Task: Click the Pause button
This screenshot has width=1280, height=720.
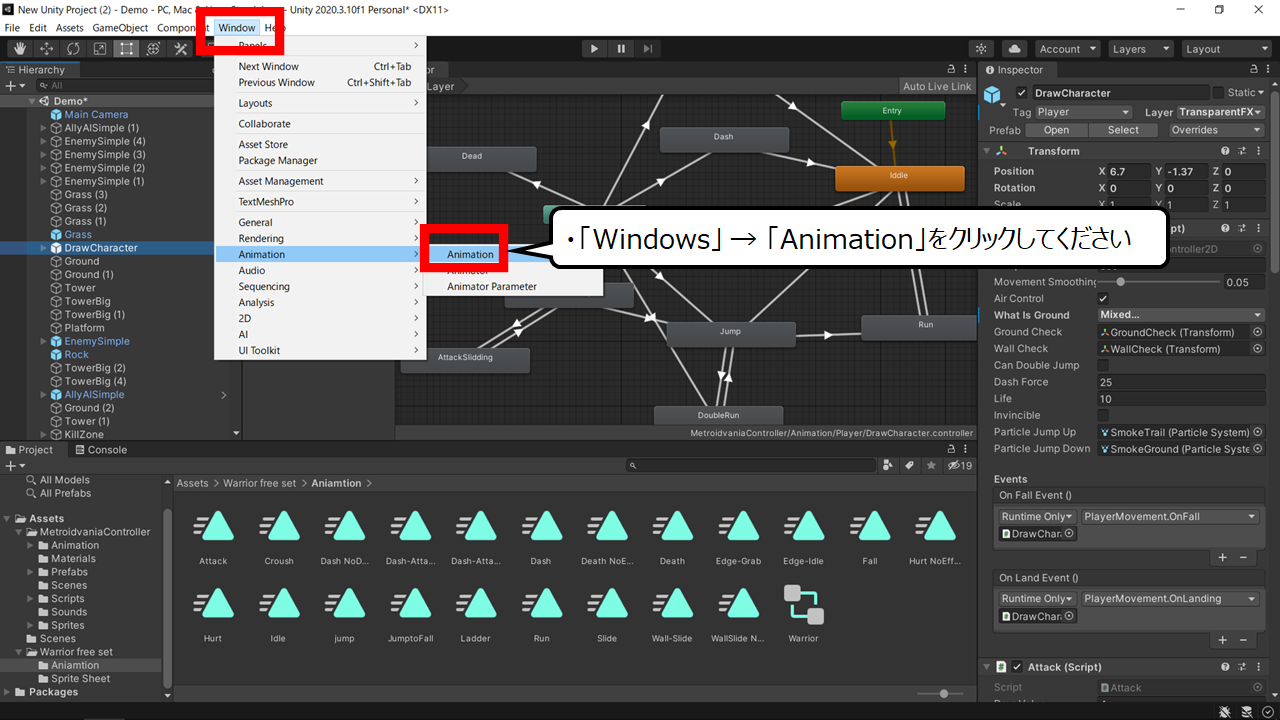Action: (621, 48)
